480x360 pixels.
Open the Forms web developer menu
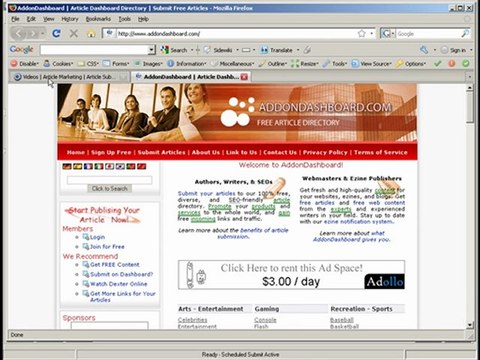pyautogui.click(x=116, y=63)
